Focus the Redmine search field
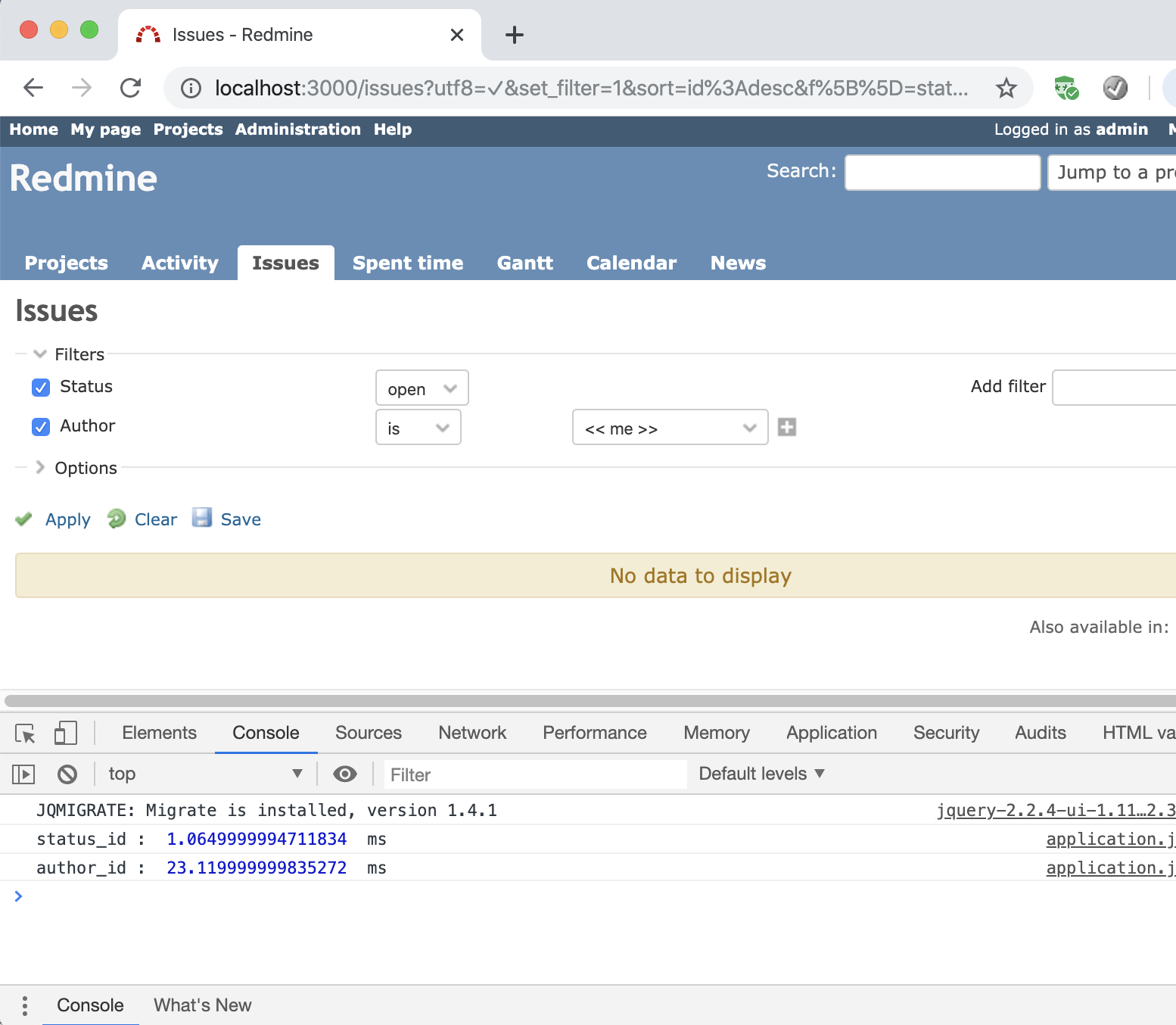The width and height of the screenshot is (1176, 1025). [943, 173]
